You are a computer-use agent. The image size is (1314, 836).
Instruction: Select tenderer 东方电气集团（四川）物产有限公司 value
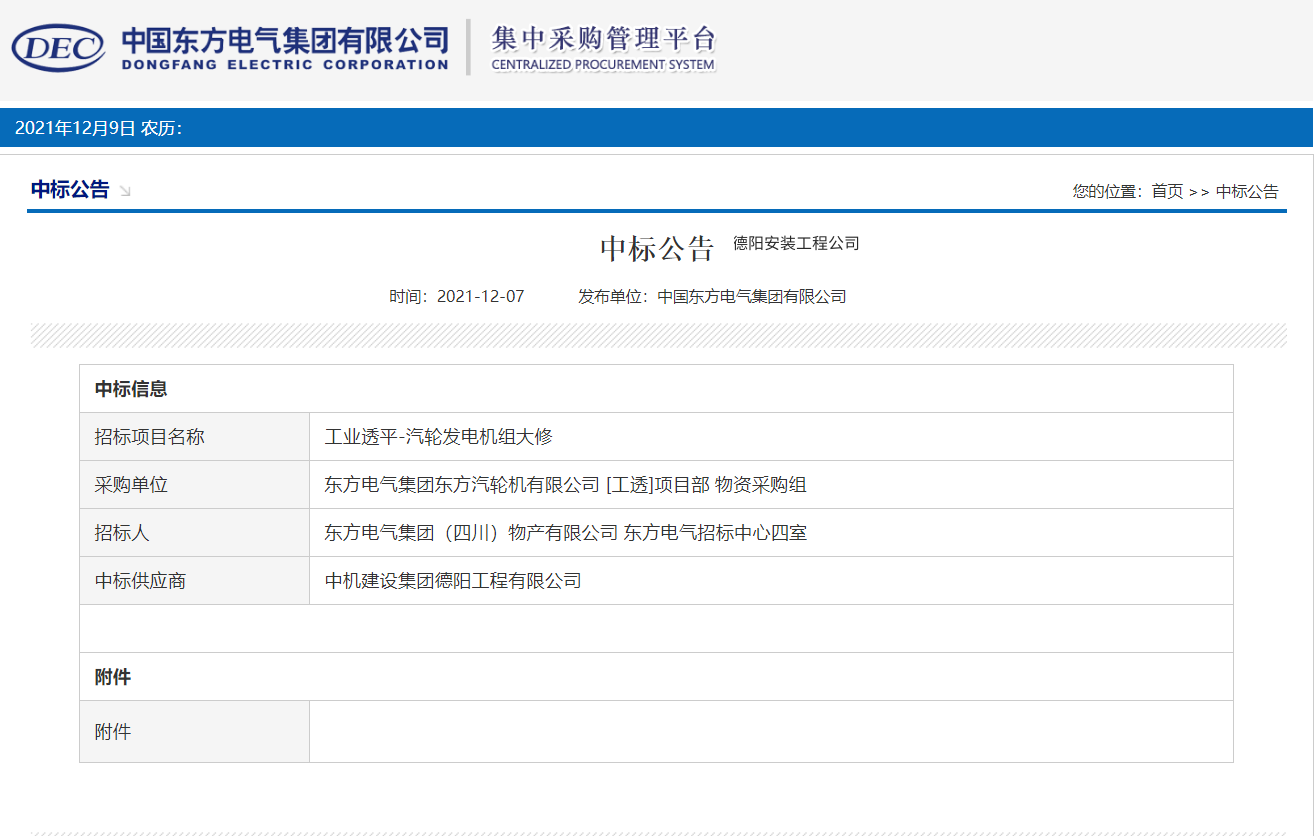[566, 533]
